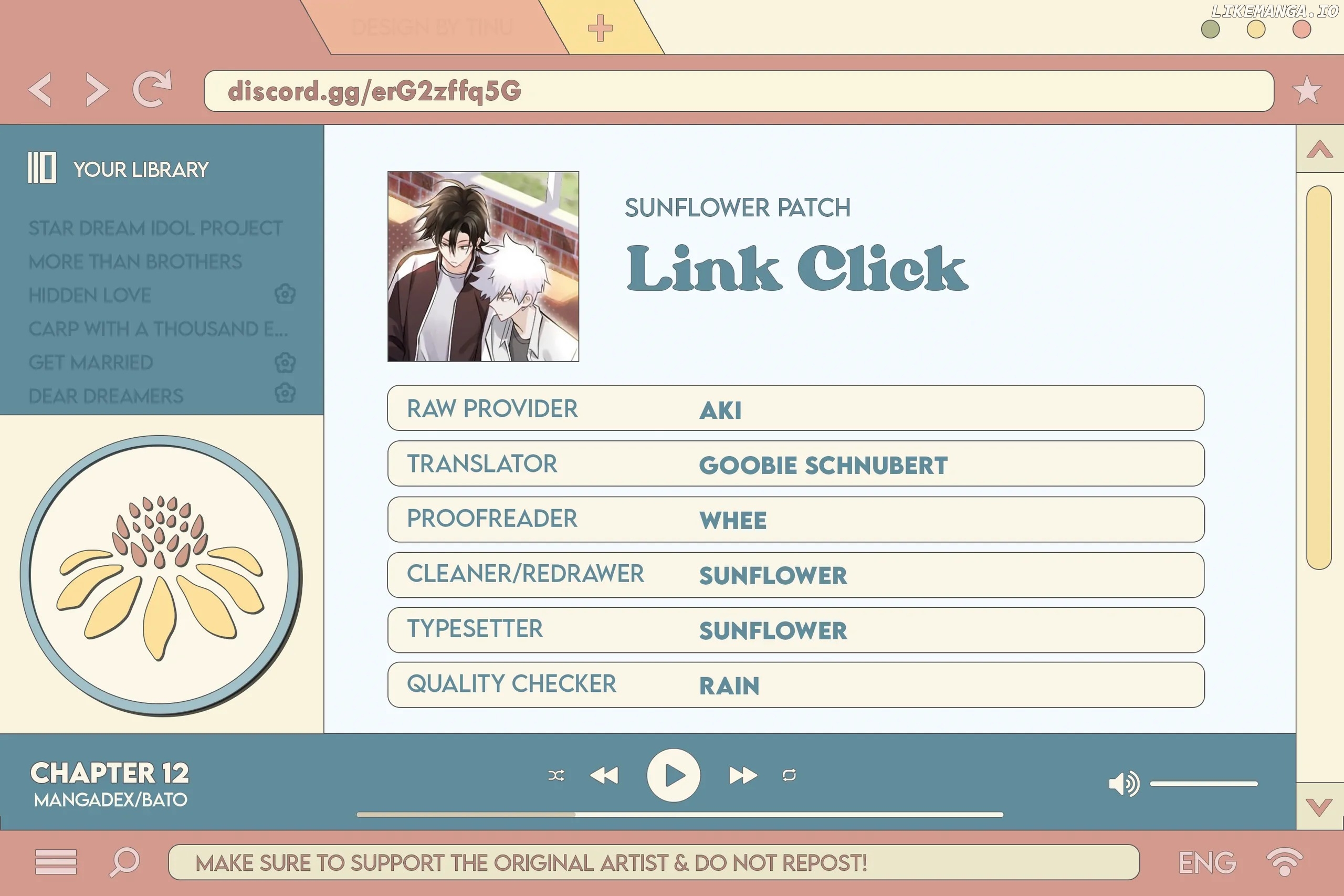Click the playback progress bar

point(679,814)
